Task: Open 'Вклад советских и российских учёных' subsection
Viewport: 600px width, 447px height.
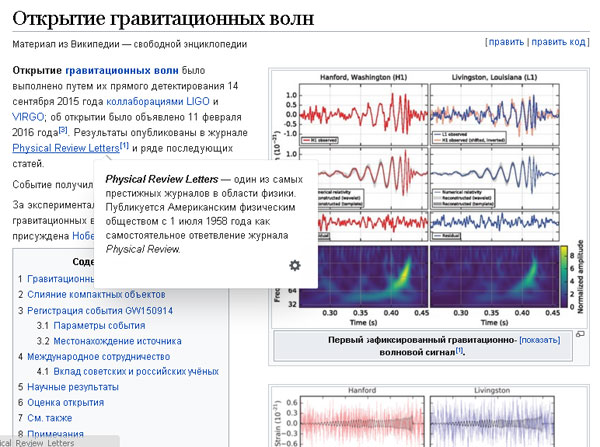Action: tap(136, 372)
